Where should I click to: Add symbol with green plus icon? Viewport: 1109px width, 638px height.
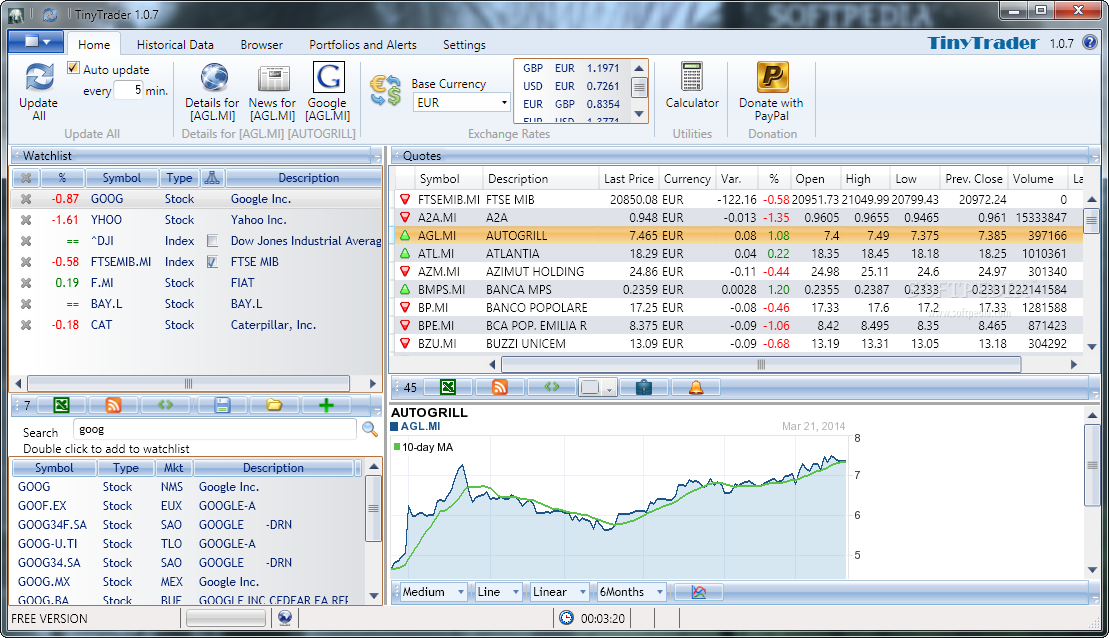coord(326,405)
